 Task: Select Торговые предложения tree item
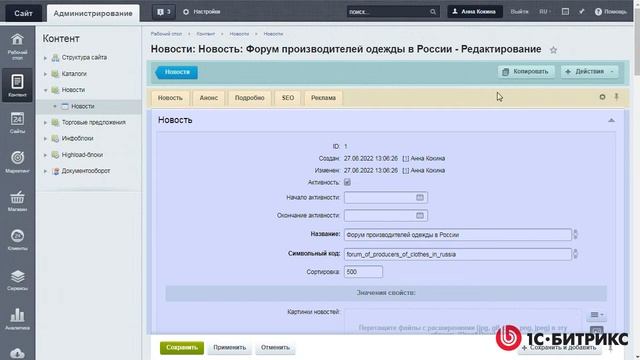(x=93, y=122)
